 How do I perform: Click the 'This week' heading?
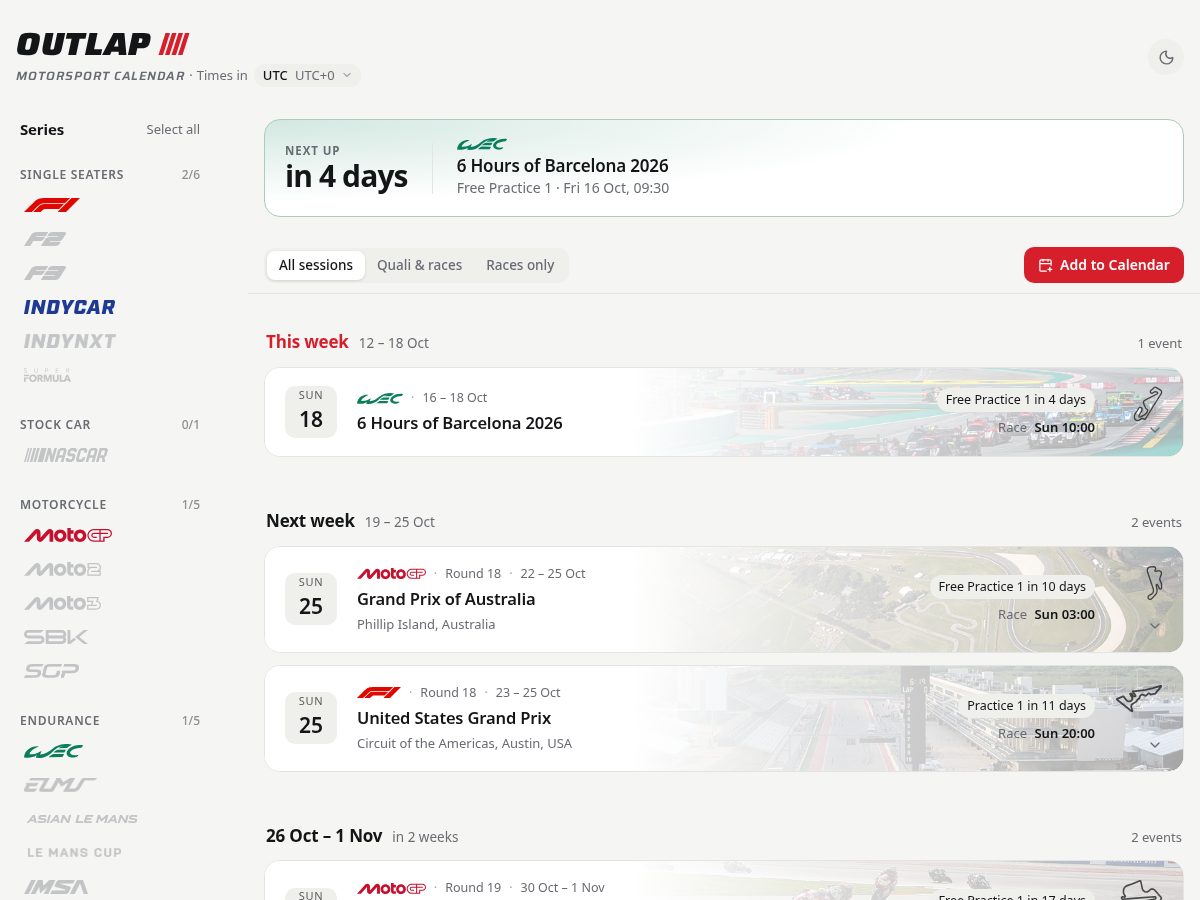pos(307,341)
